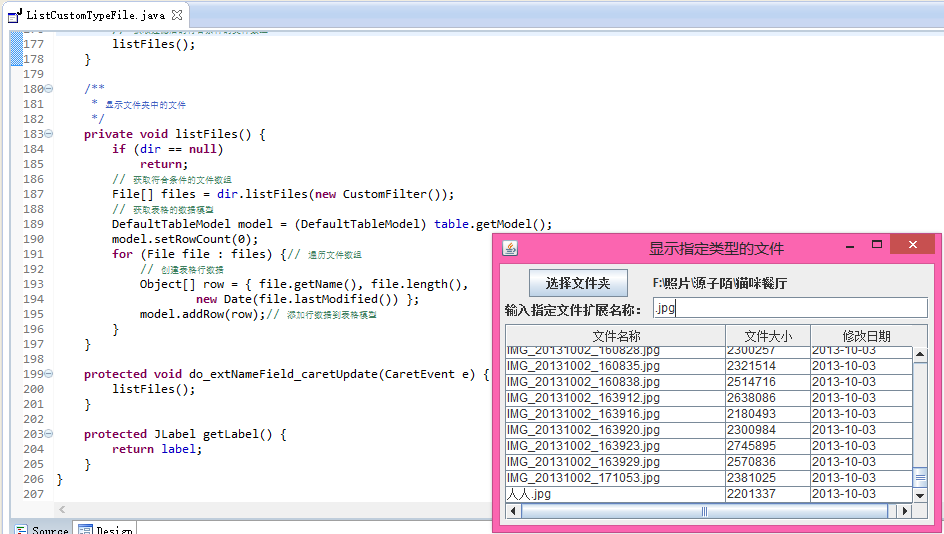Click the Java file icon on the editor tab
The width and height of the screenshot is (944, 534).
(x=15, y=15)
